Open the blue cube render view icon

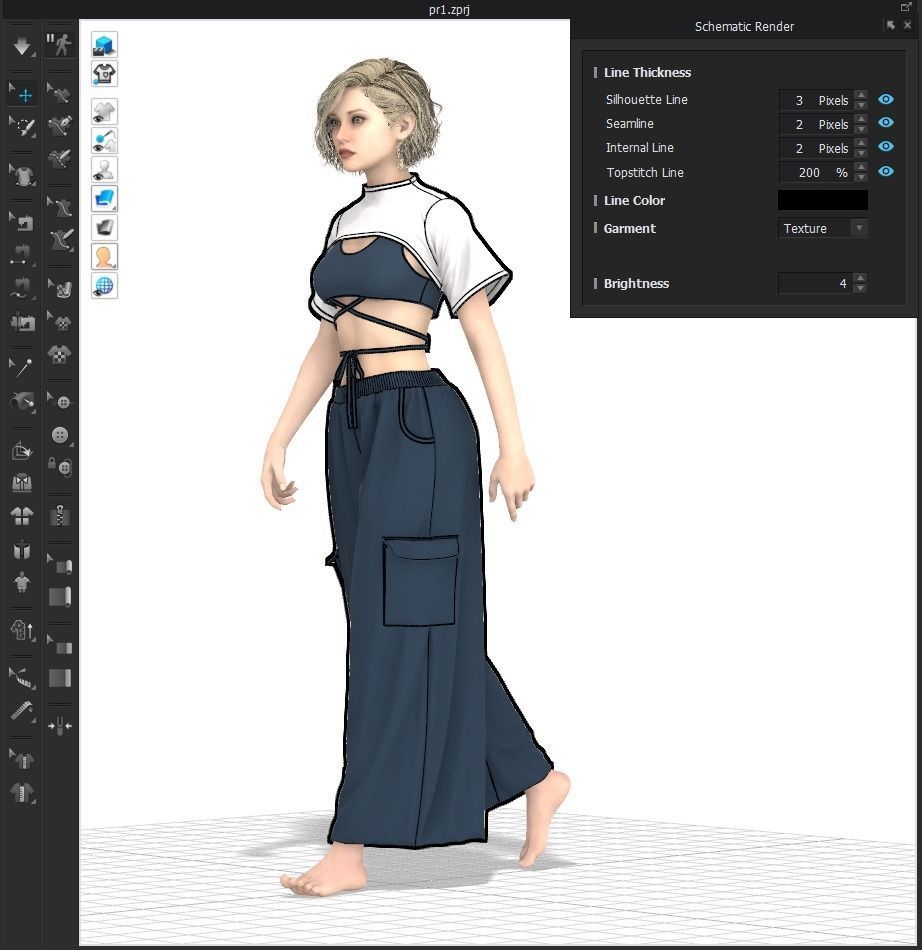tap(104, 44)
